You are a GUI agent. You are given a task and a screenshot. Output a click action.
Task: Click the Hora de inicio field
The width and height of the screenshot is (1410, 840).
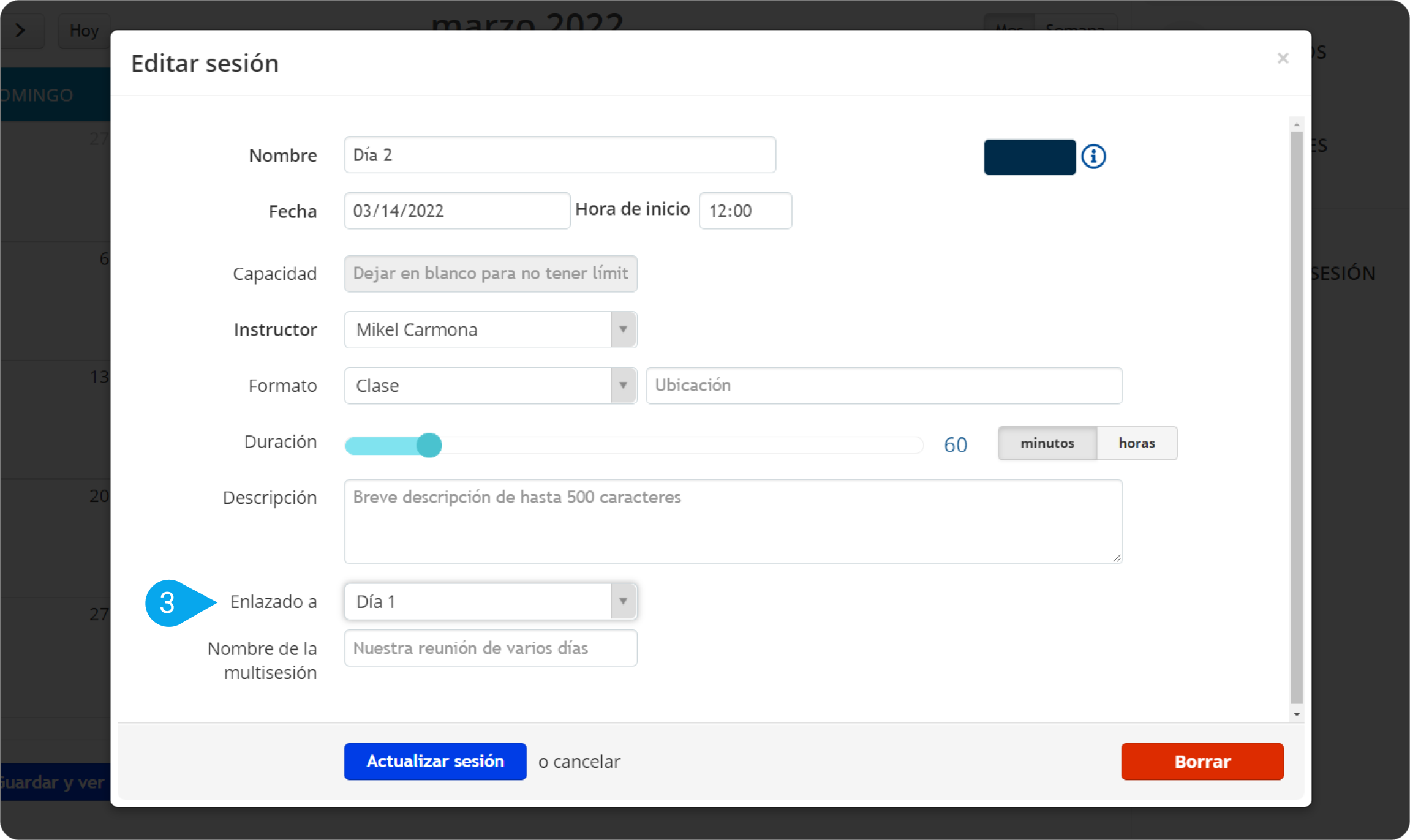[745, 211]
